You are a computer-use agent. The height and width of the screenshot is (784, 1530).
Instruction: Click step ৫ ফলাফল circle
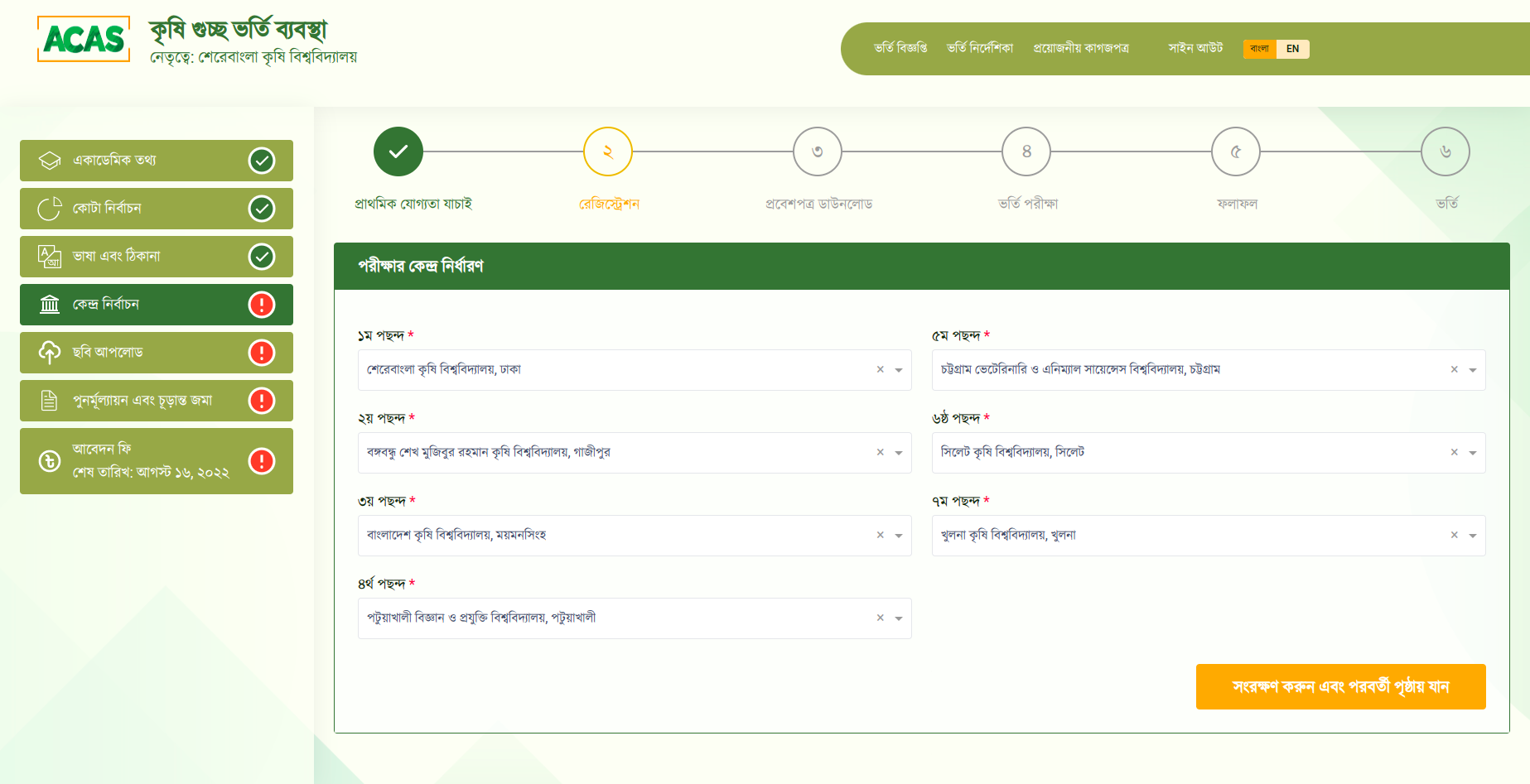click(x=1236, y=152)
